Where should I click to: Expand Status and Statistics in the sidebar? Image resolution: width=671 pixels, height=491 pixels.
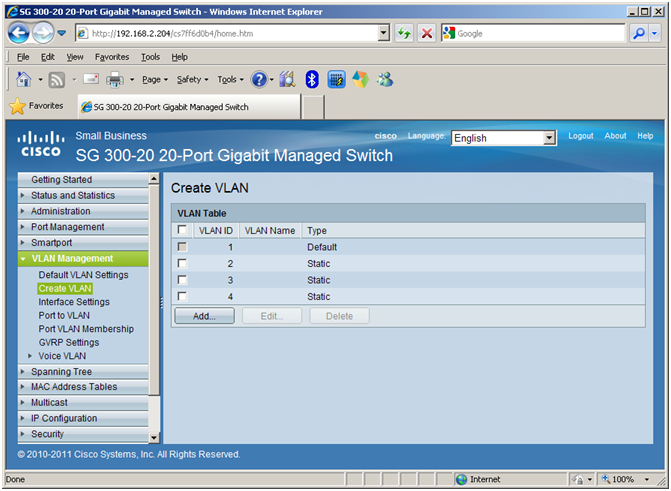[23, 195]
